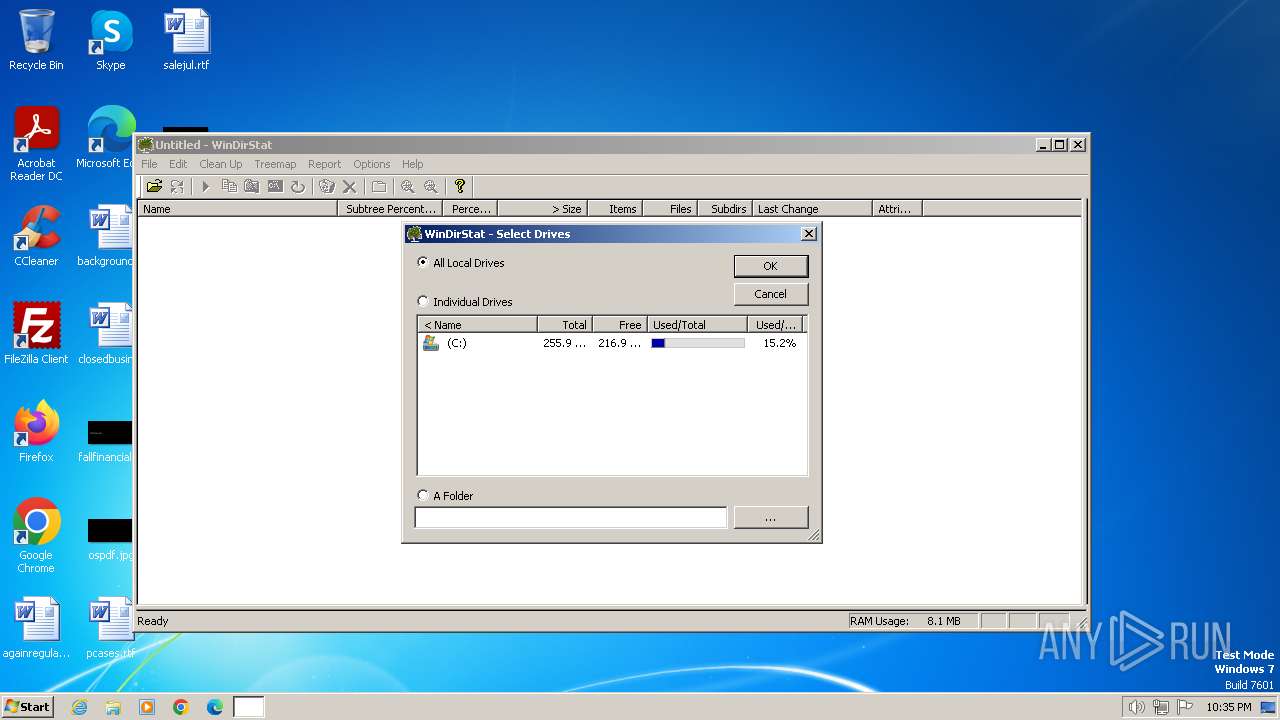
Task: Click Cancel in Select Drives dialog
Action: click(770, 294)
